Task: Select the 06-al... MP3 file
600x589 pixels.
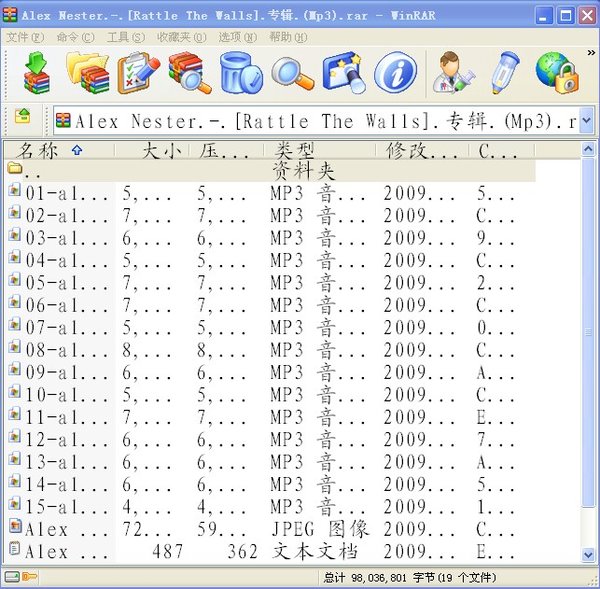Action: click(270, 305)
